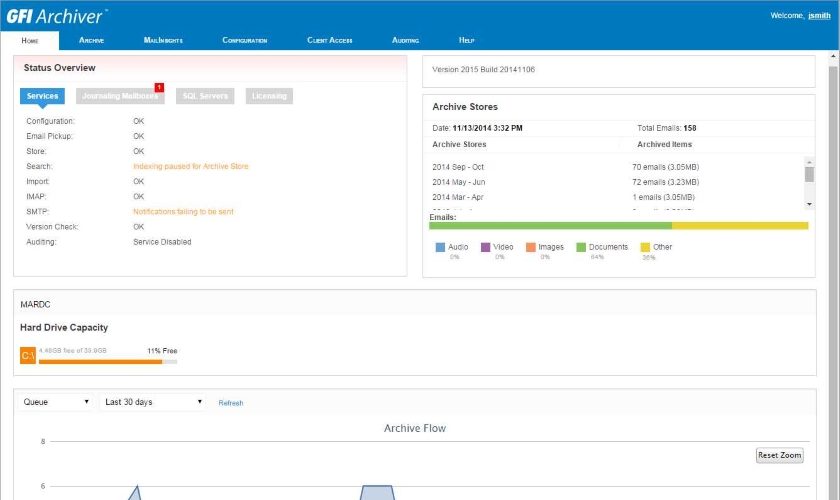The width and height of the screenshot is (840, 500).
Task: Click the Audio legend color square
Action: [x=440, y=247]
